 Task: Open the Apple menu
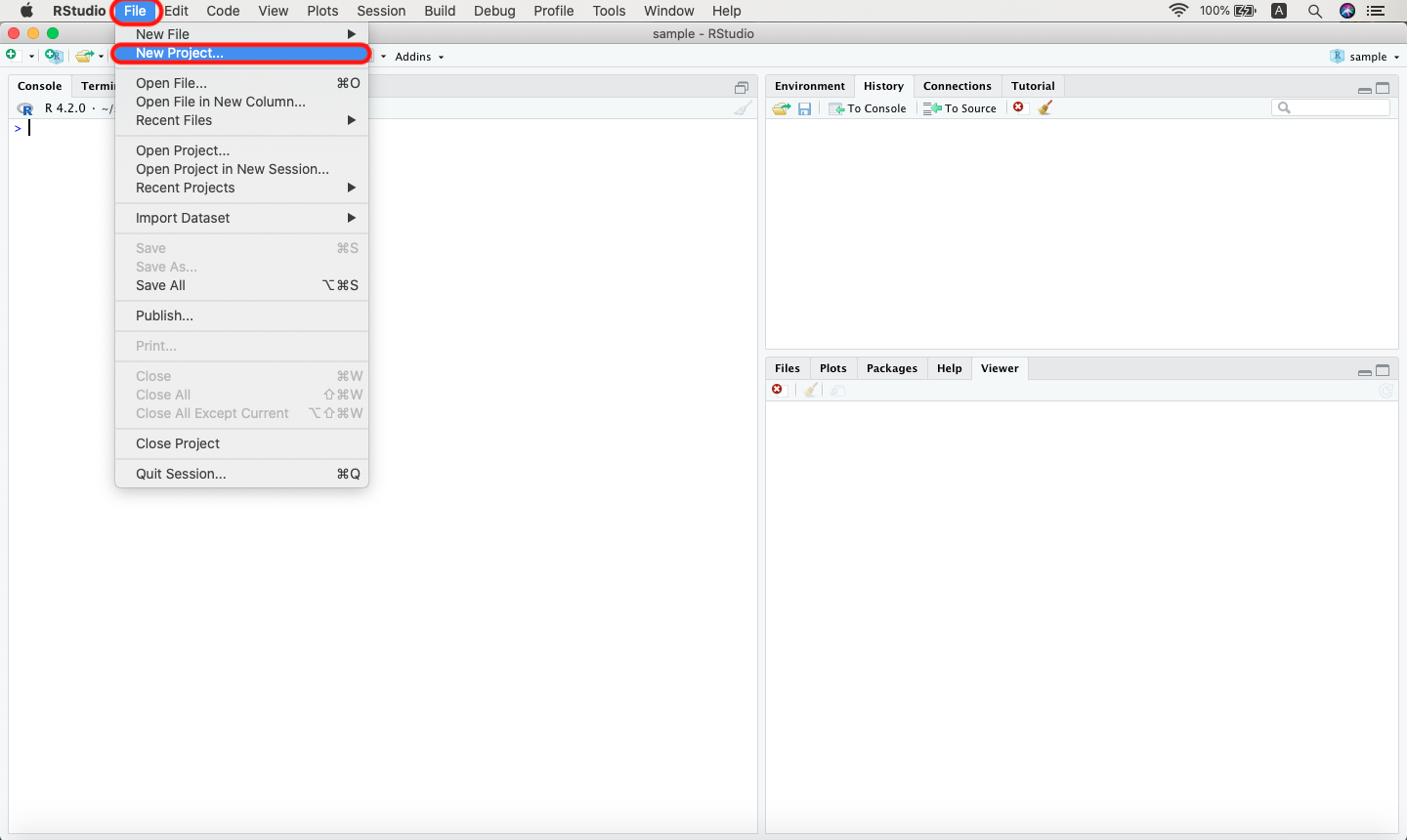pyautogui.click(x=26, y=11)
